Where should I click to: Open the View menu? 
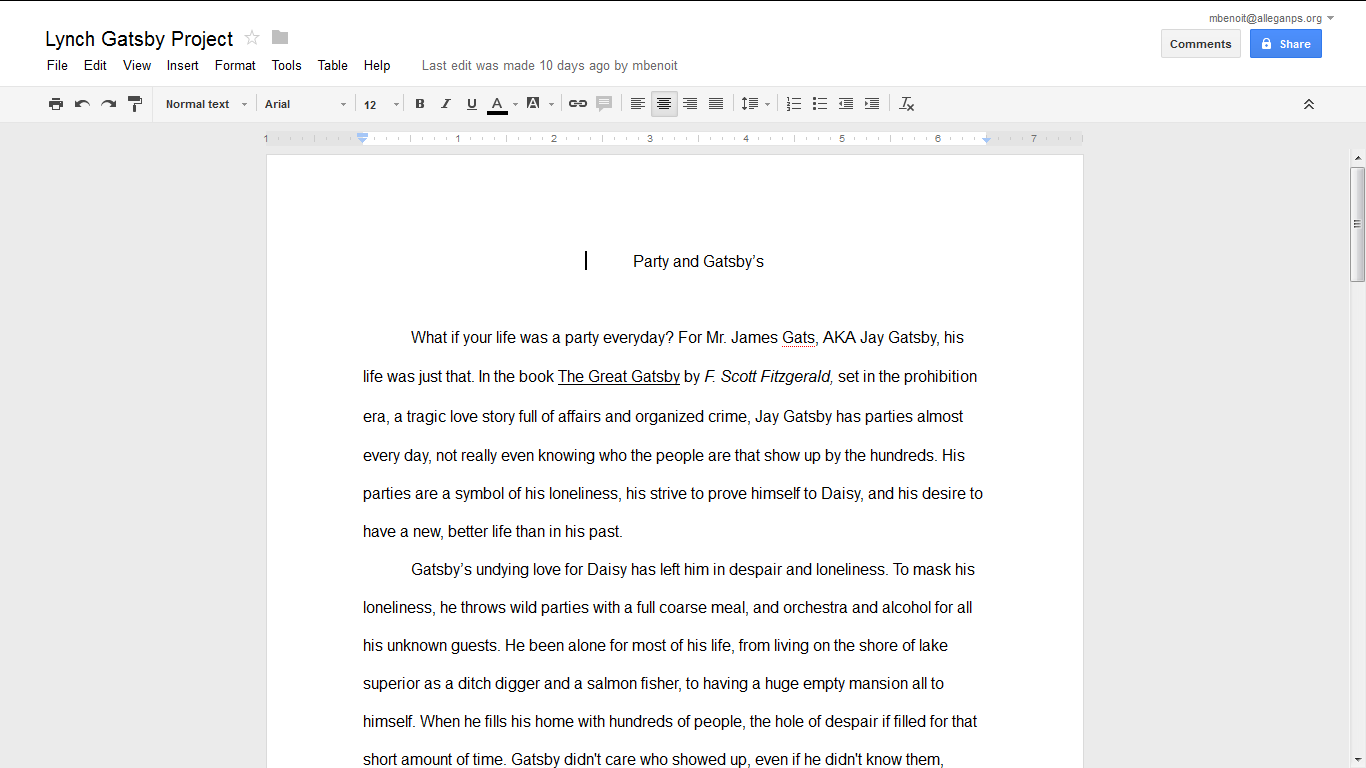[137, 65]
